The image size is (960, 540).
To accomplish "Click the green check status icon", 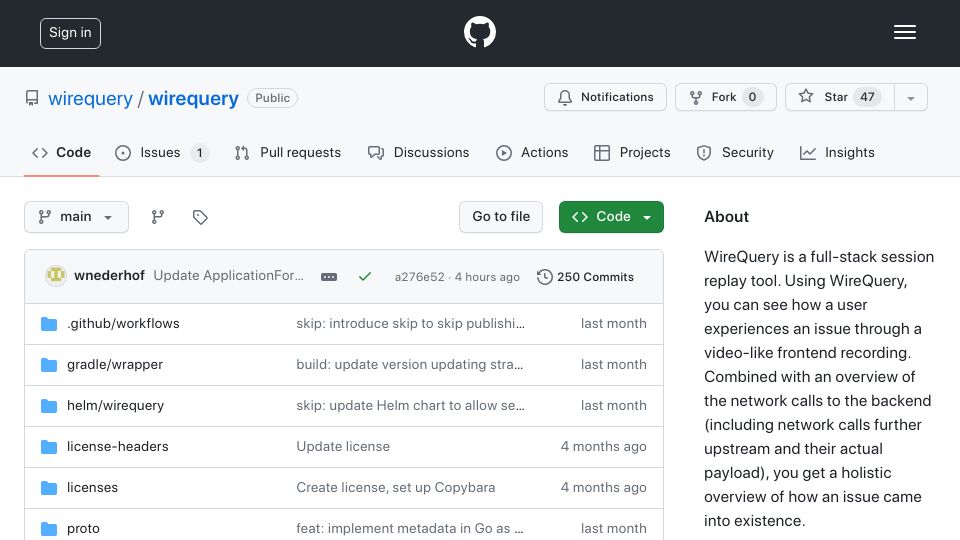I will coord(365,277).
